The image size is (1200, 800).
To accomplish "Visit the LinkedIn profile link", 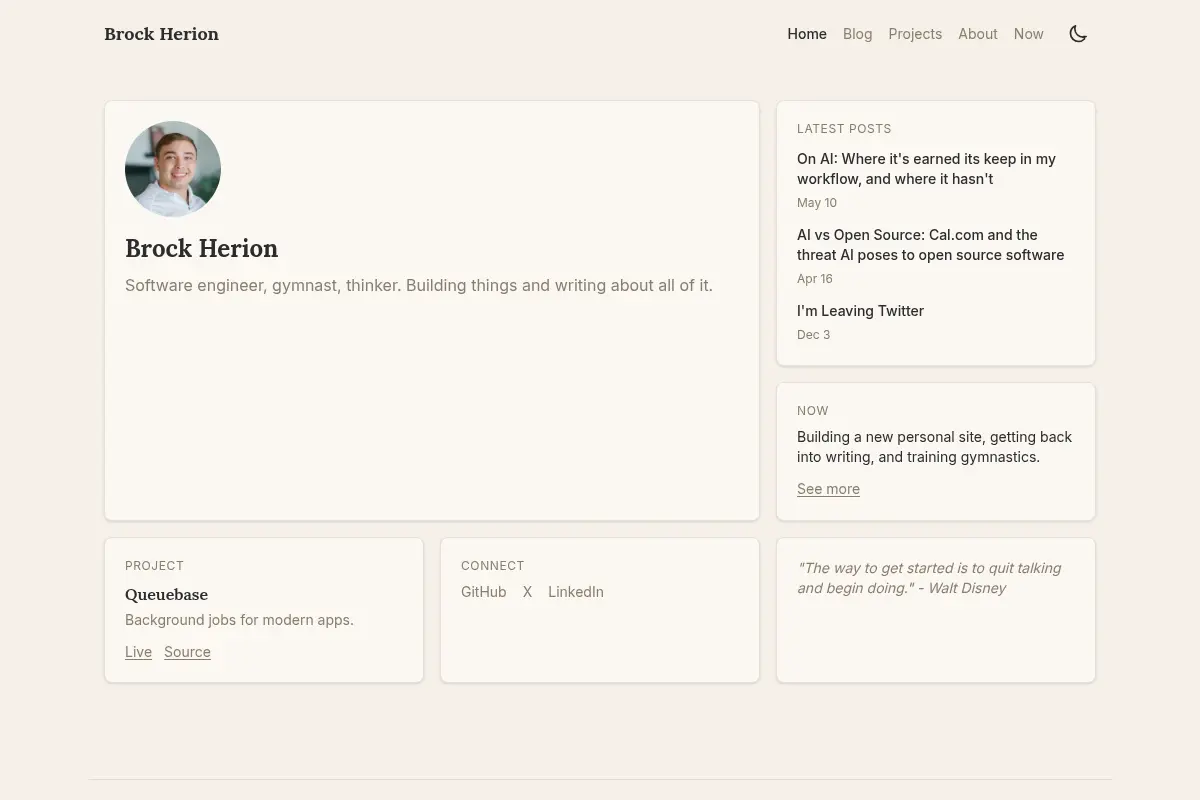I will tap(576, 592).
